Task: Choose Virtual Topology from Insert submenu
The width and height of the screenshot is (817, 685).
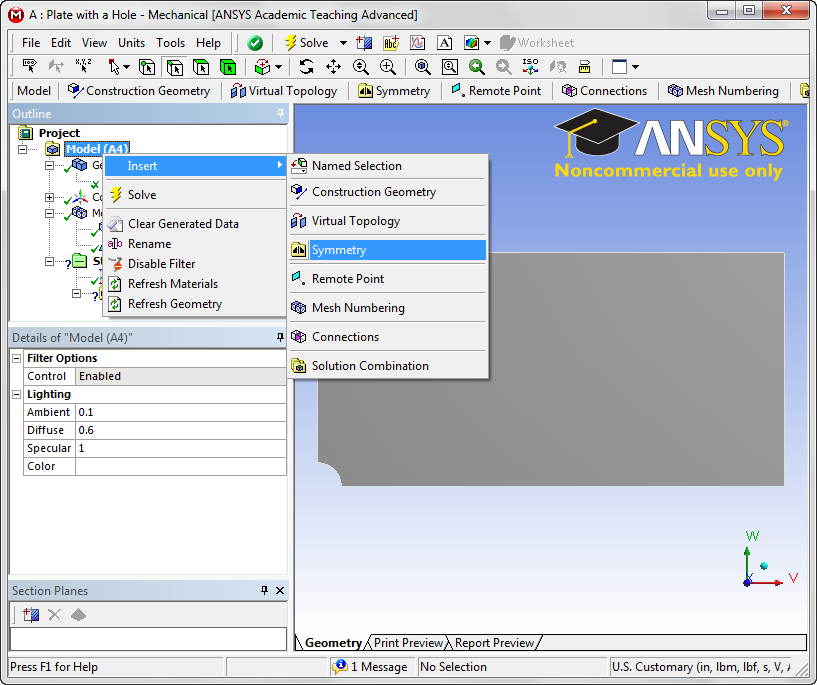Action: tap(388, 221)
